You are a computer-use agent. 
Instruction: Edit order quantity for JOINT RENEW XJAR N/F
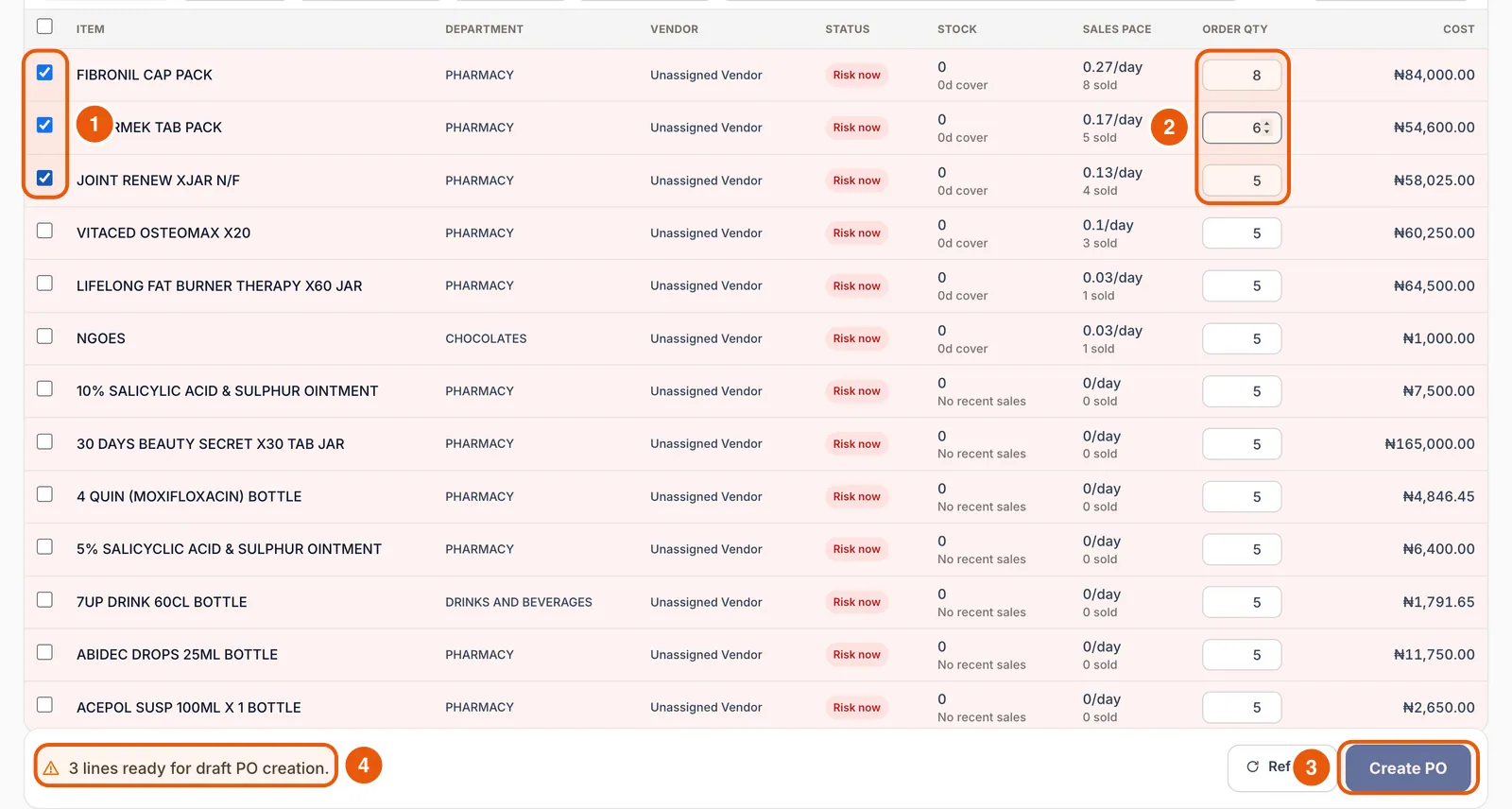[x=1242, y=181]
